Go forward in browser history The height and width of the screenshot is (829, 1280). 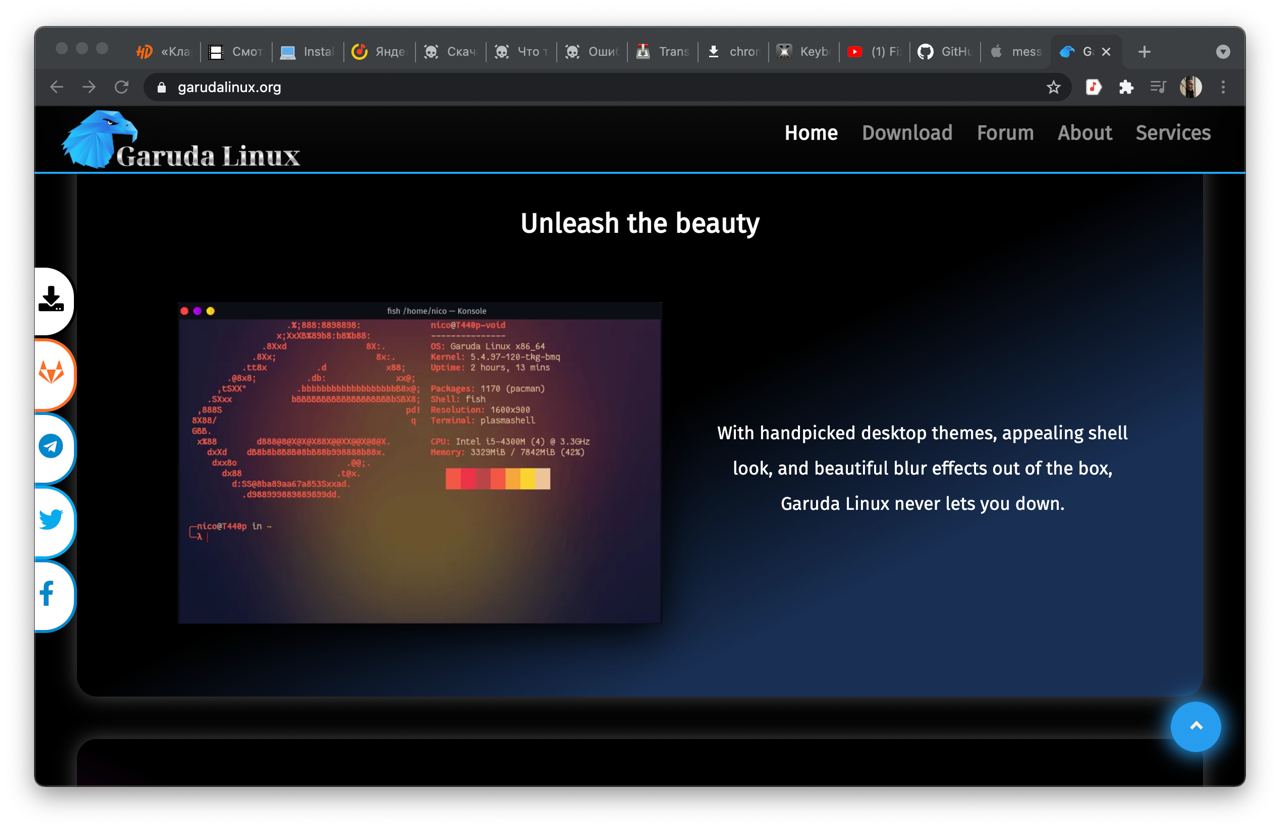pos(89,87)
